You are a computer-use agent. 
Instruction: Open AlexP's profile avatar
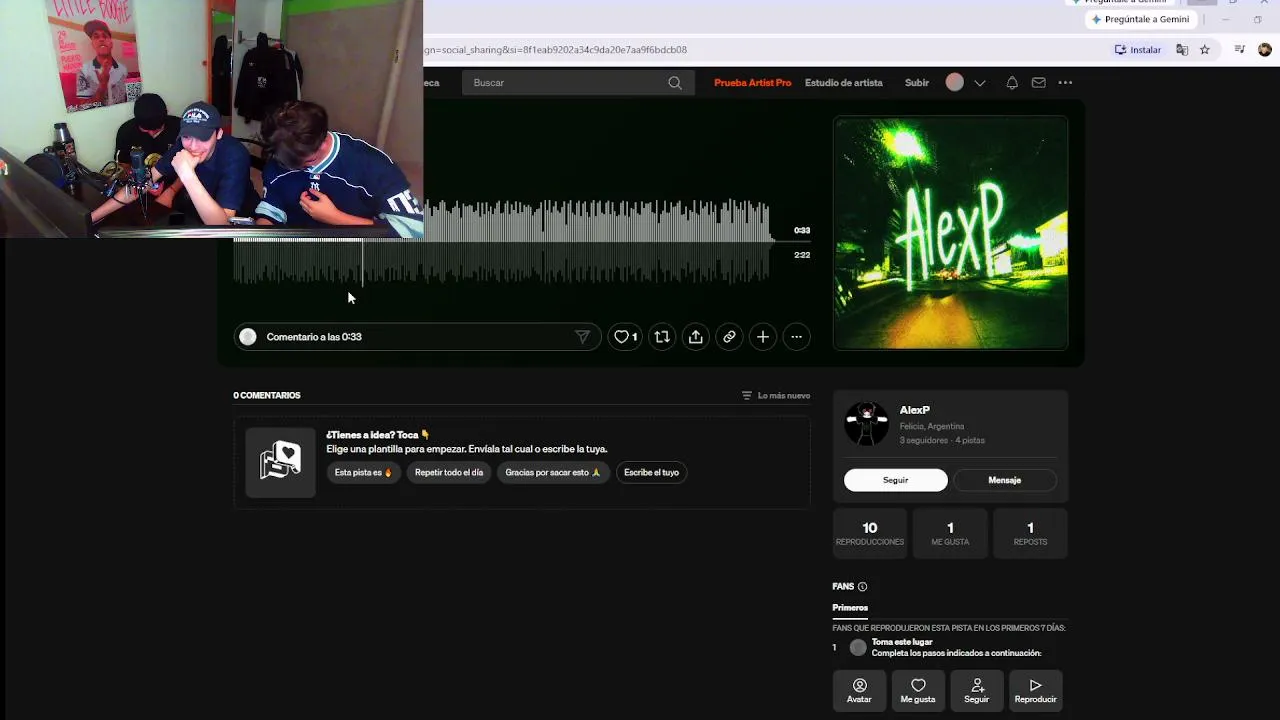866,424
